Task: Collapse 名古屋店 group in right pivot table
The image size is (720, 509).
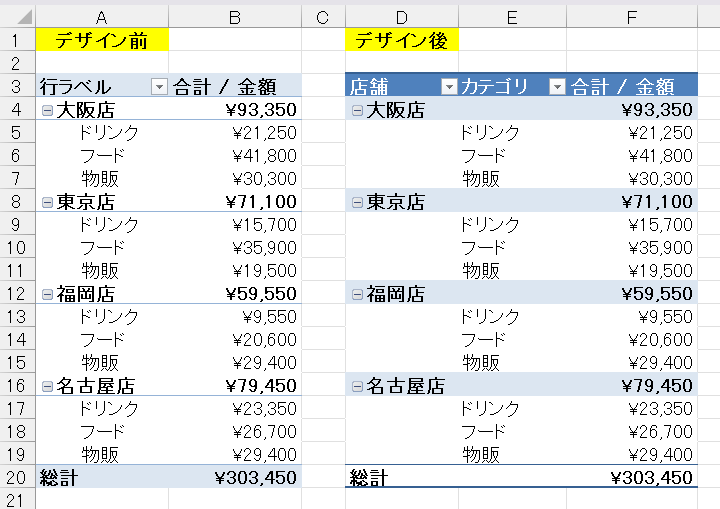Action: [x=357, y=386]
